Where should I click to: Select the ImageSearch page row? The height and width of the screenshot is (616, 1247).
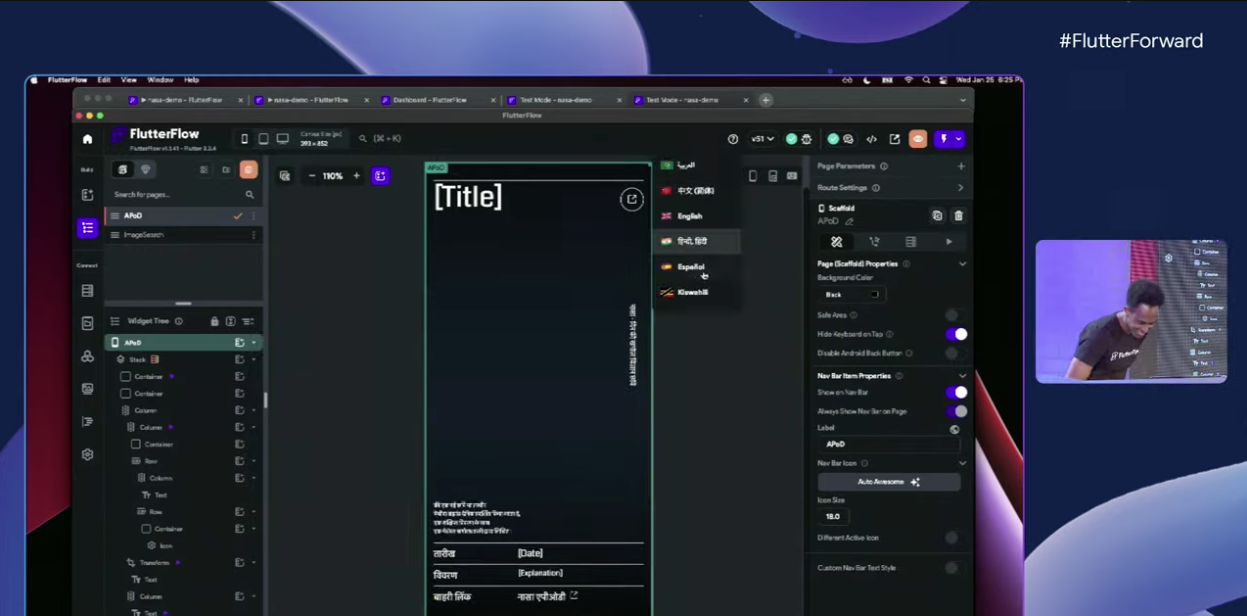tap(183, 235)
